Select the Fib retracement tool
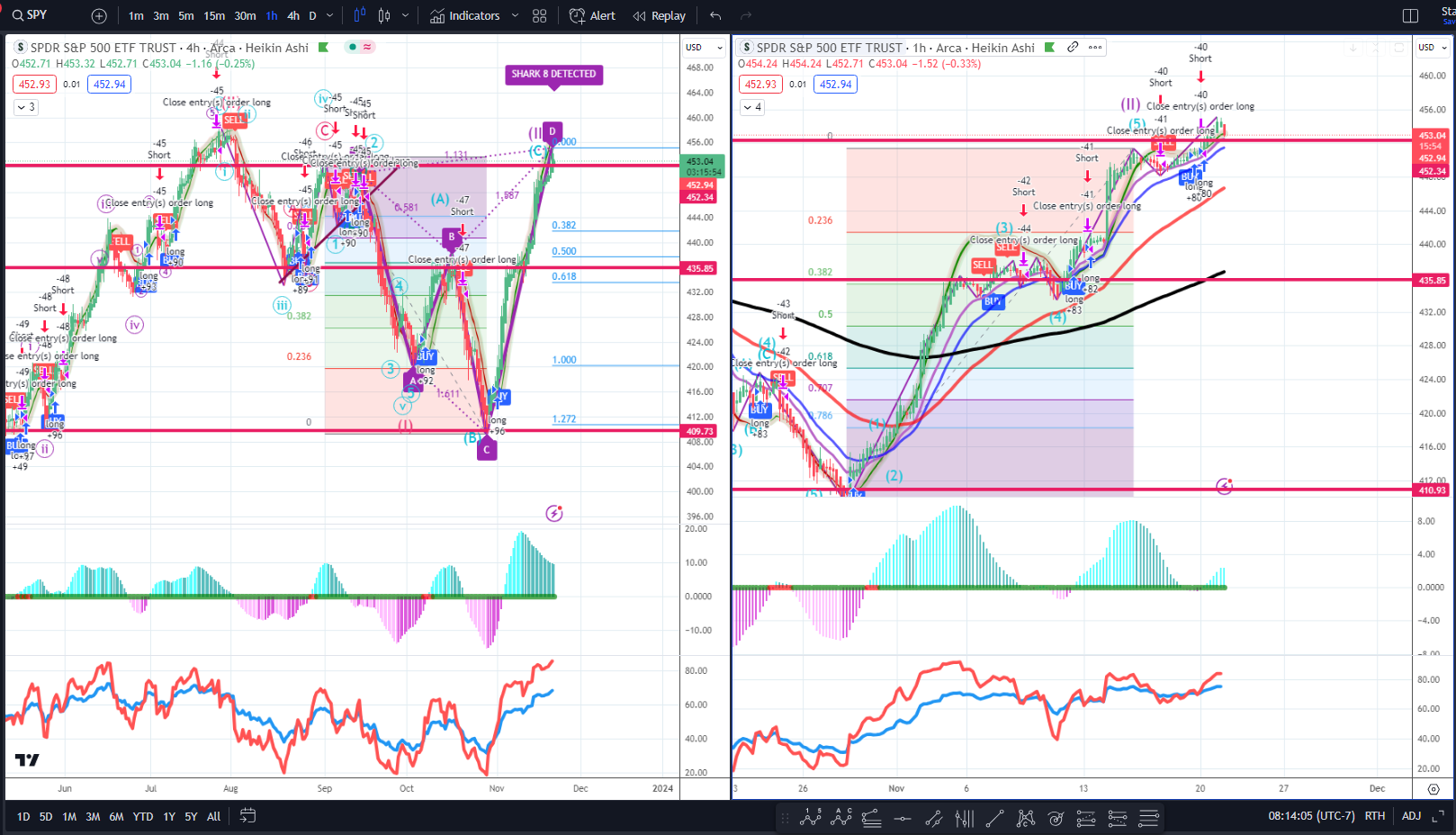Viewport: 1456px width, 835px height. pyautogui.click(x=871, y=819)
